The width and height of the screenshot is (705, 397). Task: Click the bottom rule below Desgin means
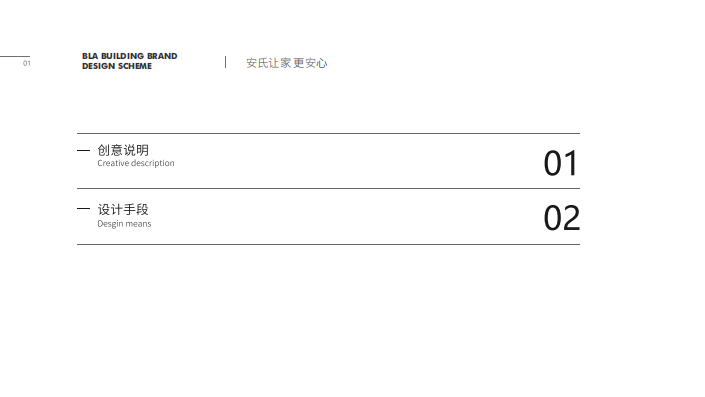click(328, 245)
